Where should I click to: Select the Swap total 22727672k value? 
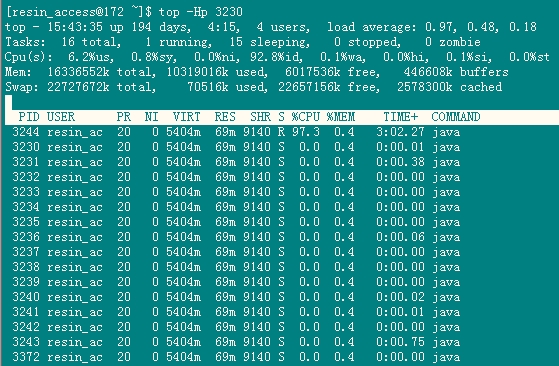[x=78, y=87]
